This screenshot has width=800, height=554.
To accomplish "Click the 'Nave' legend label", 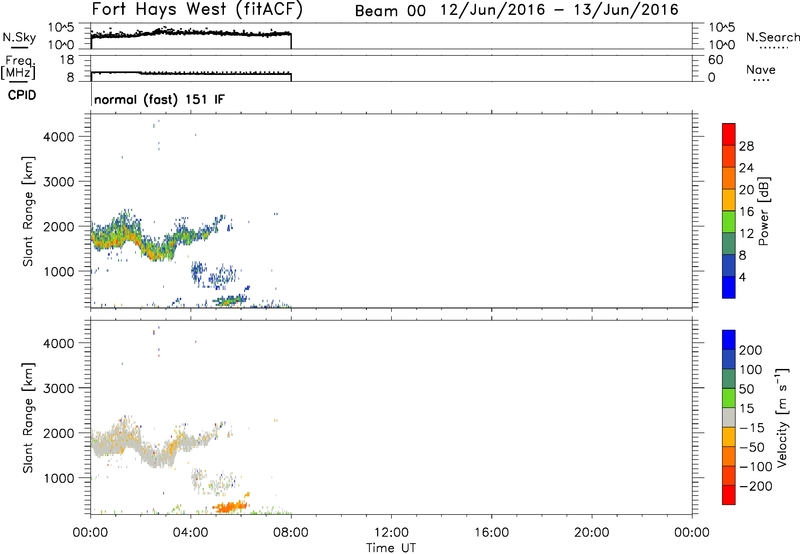I will [x=761, y=70].
